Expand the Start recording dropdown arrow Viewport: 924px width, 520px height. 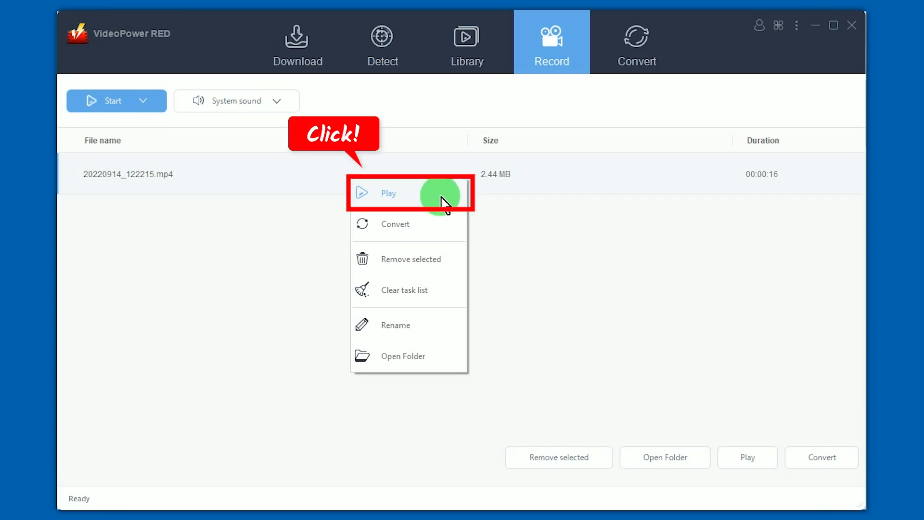[x=144, y=101]
